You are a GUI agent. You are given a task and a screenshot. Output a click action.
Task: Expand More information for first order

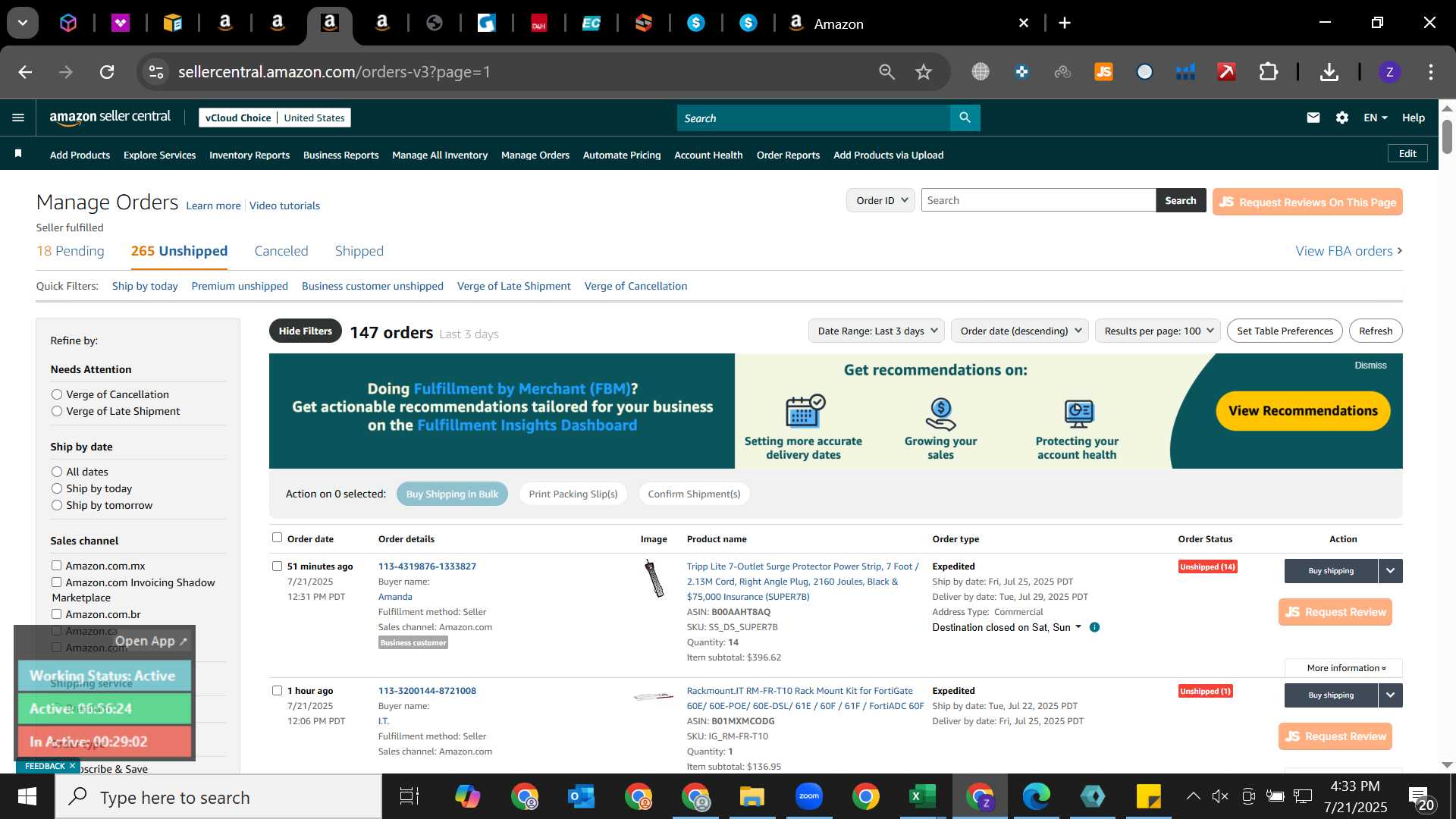click(1345, 668)
